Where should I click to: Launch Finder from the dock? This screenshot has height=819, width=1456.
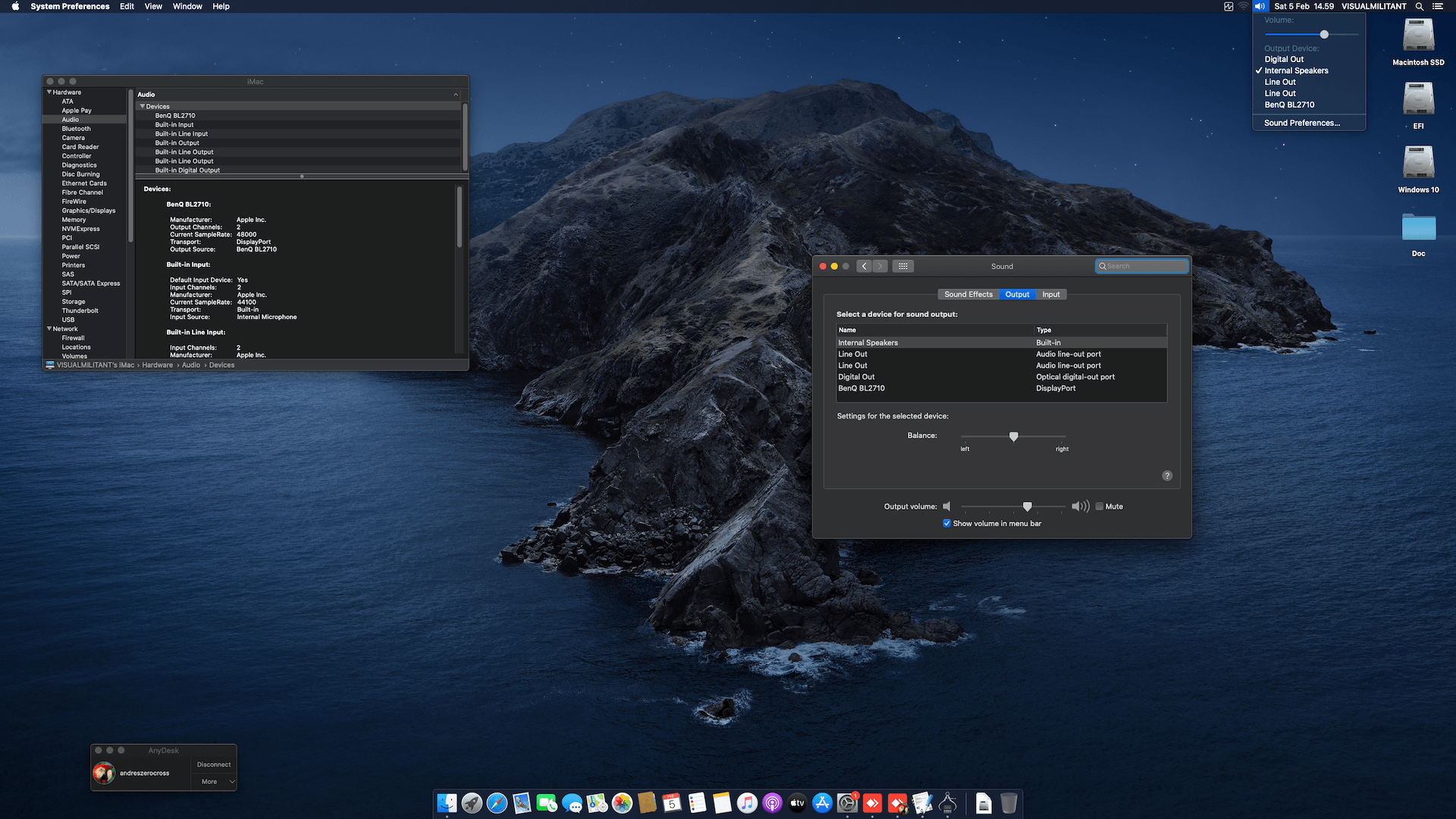[x=447, y=803]
